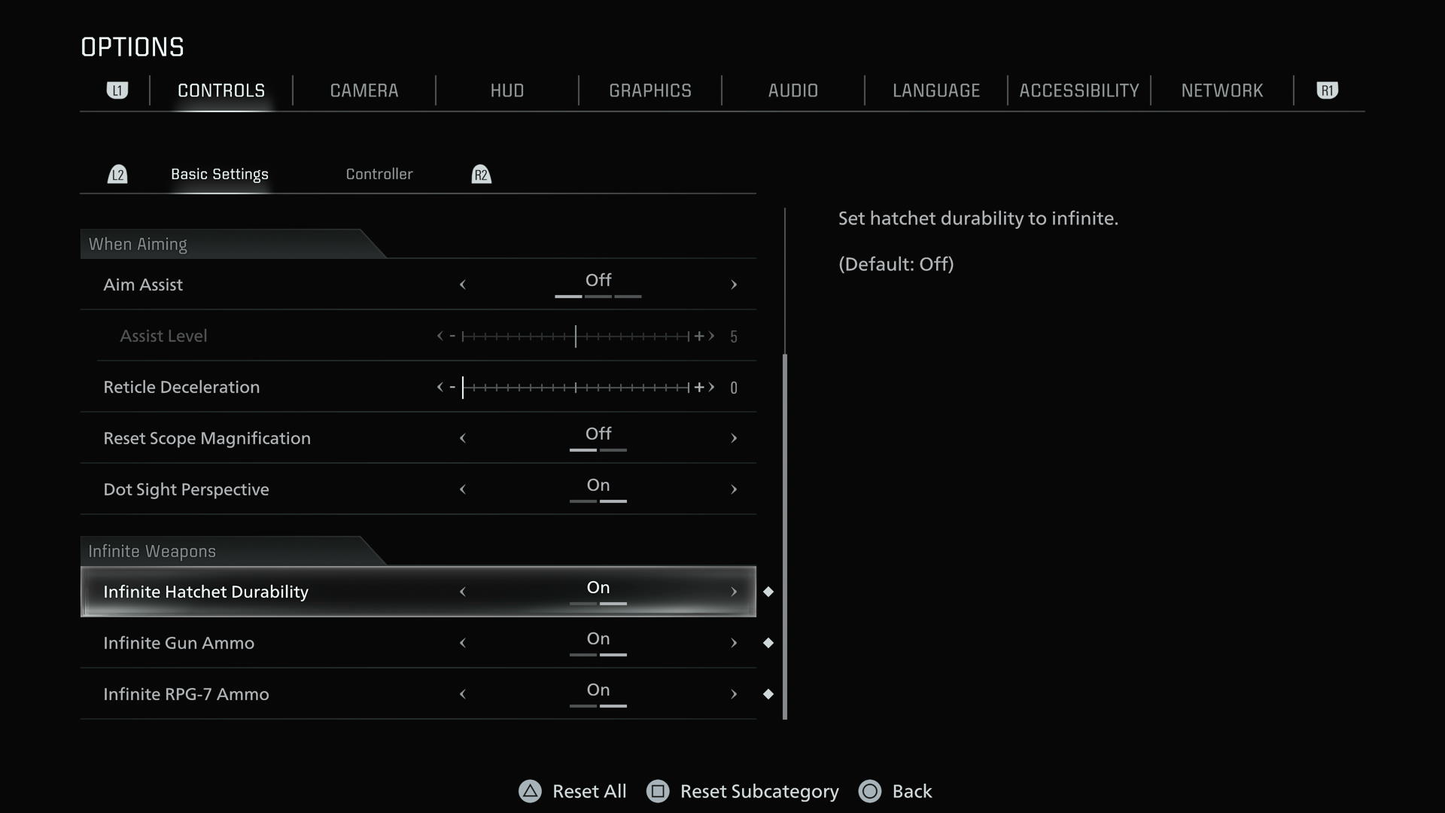Select the Reticle Deceleration row label
Image resolution: width=1445 pixels, height=813 pixels.
click(x=181, y=387)
